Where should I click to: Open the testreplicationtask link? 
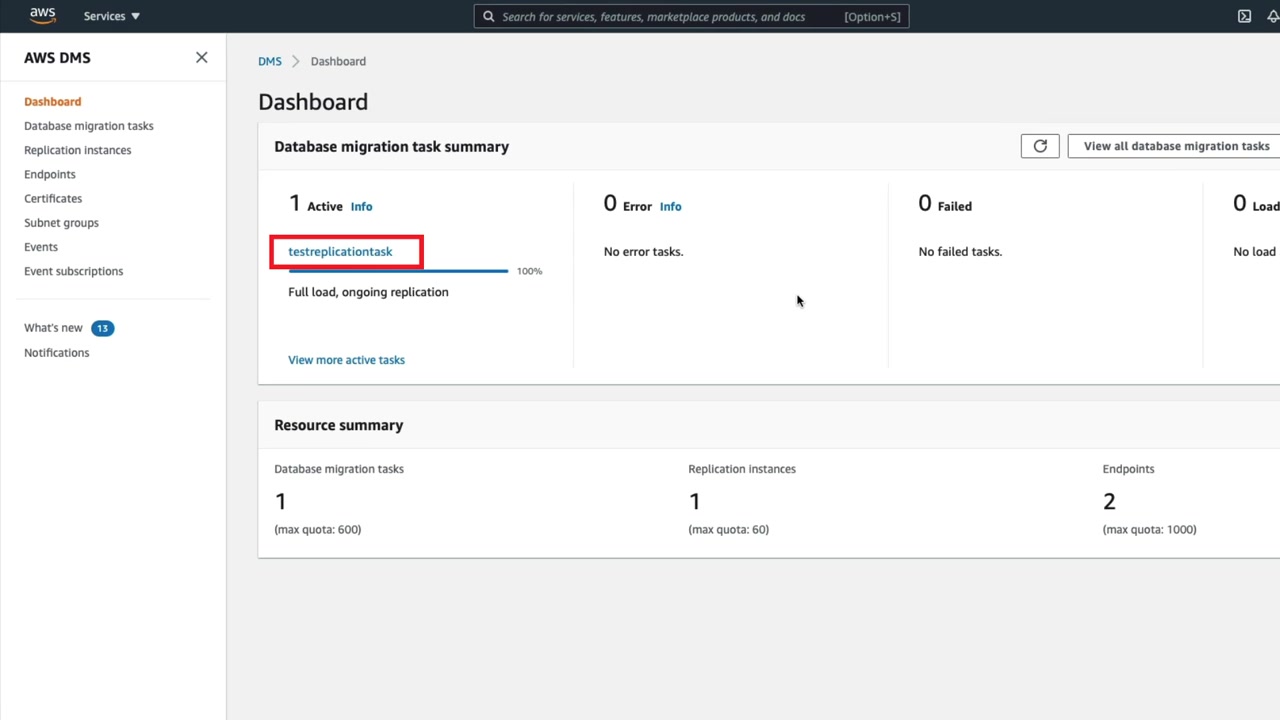click(340, 252)
